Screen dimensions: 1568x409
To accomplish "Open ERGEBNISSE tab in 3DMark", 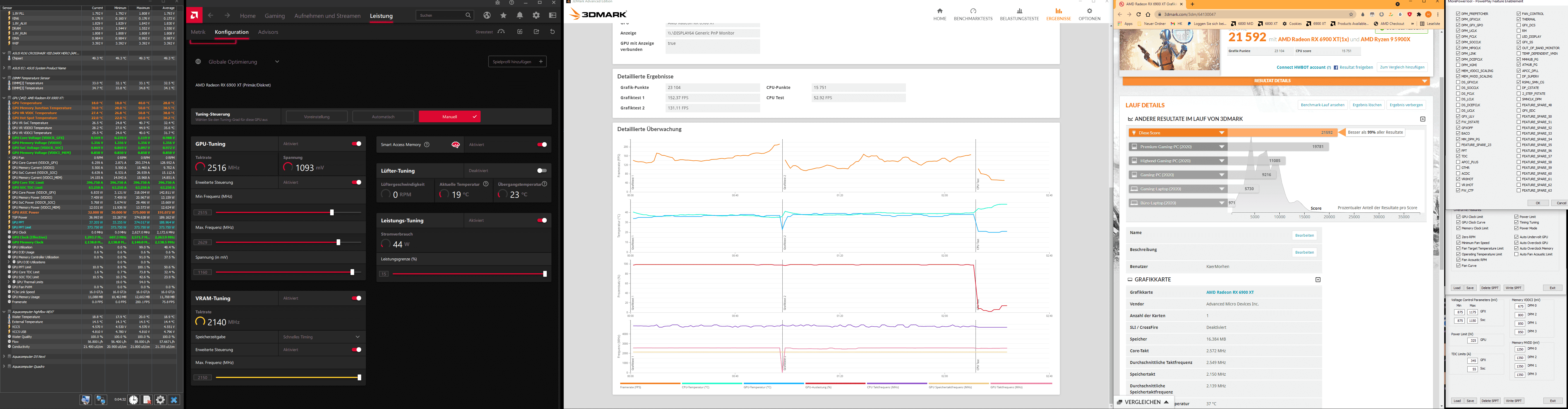I will click(x=1058, y=14).
